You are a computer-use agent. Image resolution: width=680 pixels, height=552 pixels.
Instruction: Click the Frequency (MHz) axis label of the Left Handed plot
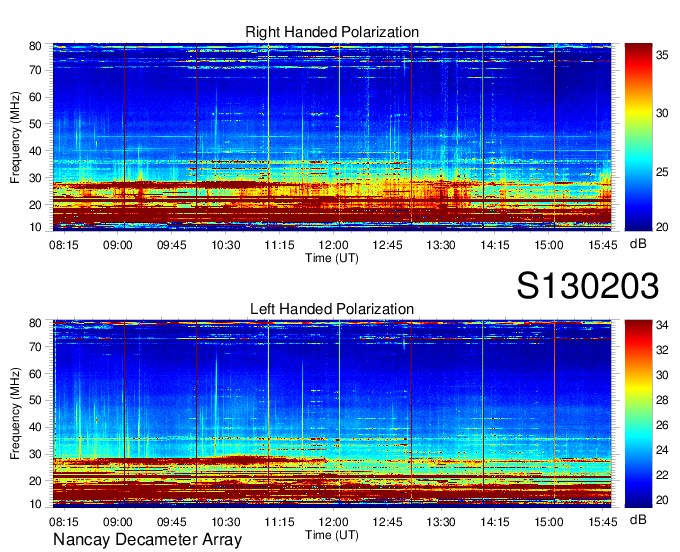15,414
